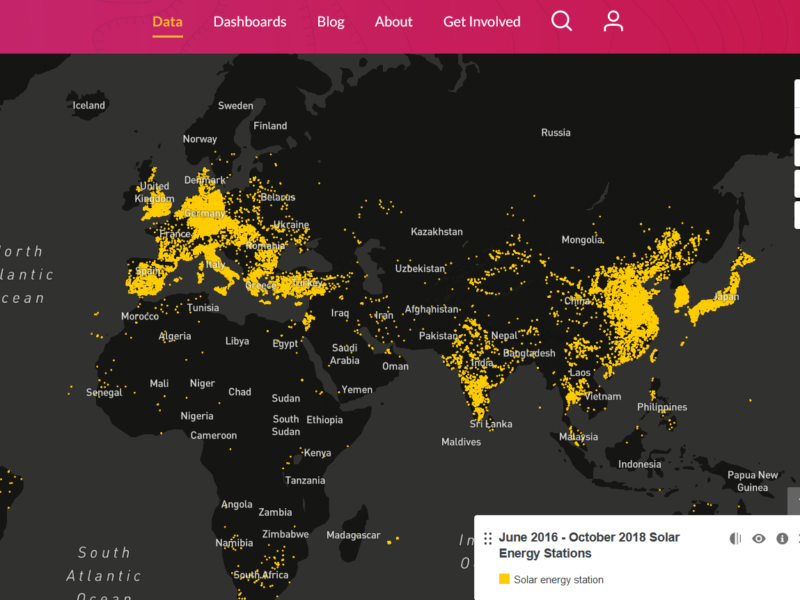Toggle Solar Energy Stations layer visibility
This screenshot has height=600, width=800.
(759, 538)
